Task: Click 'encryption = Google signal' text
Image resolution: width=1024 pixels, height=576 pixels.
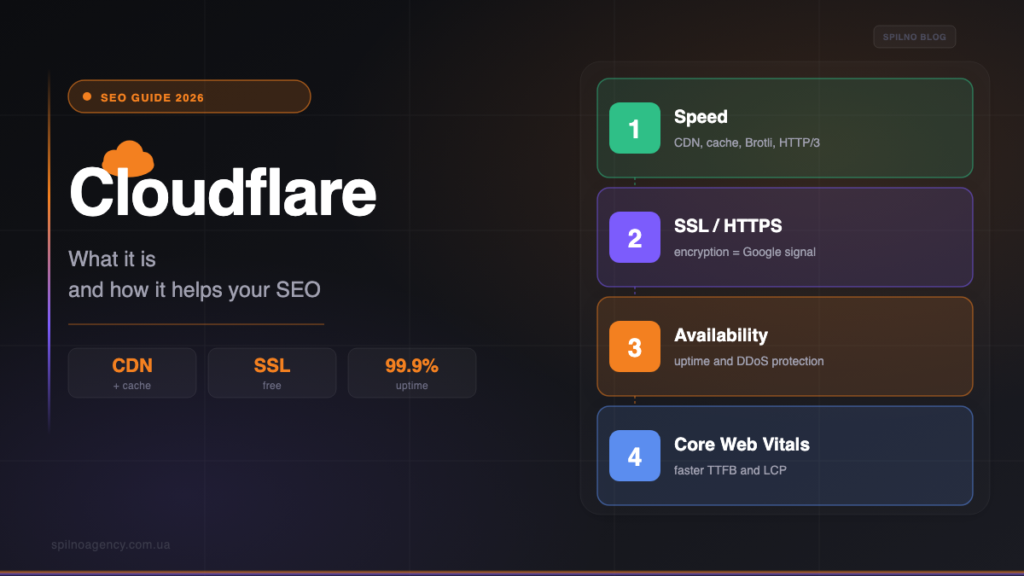Action: [744, 252]
